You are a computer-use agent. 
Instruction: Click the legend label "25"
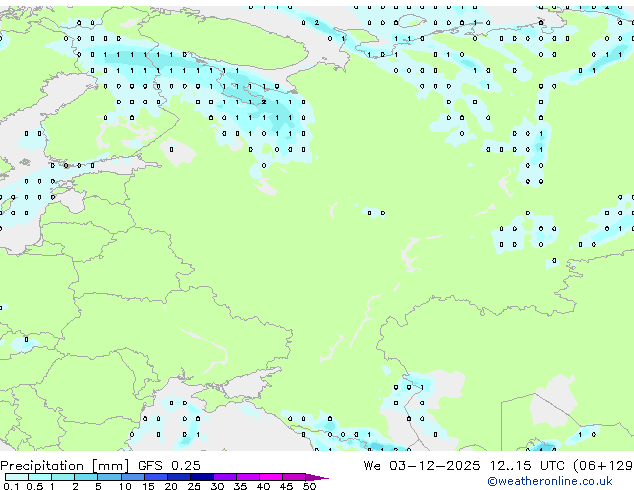(x=194, y=486)
